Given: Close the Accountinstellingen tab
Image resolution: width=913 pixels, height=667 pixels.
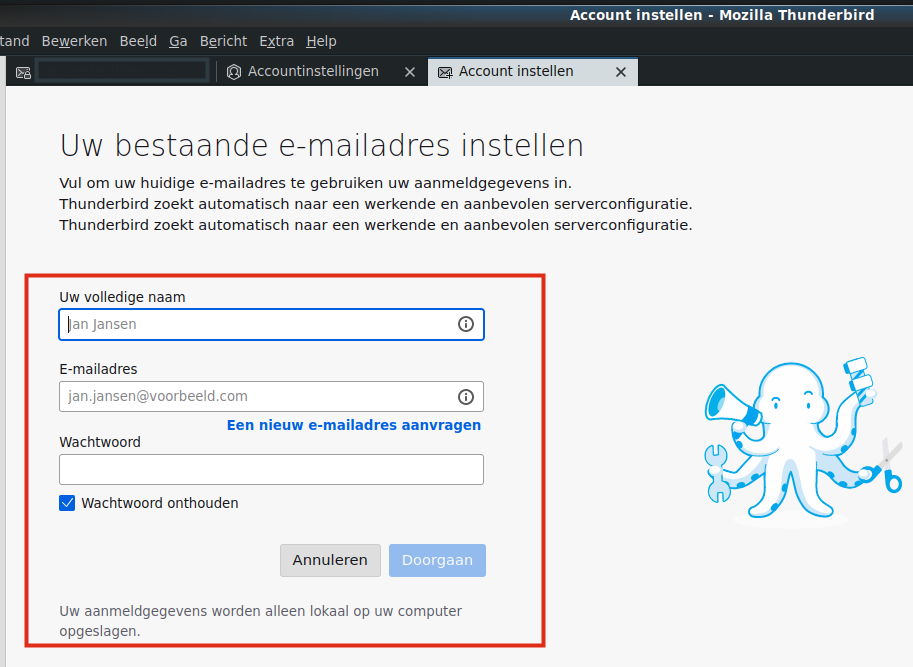Looking at the screenshot, I should tap(410, 72).
